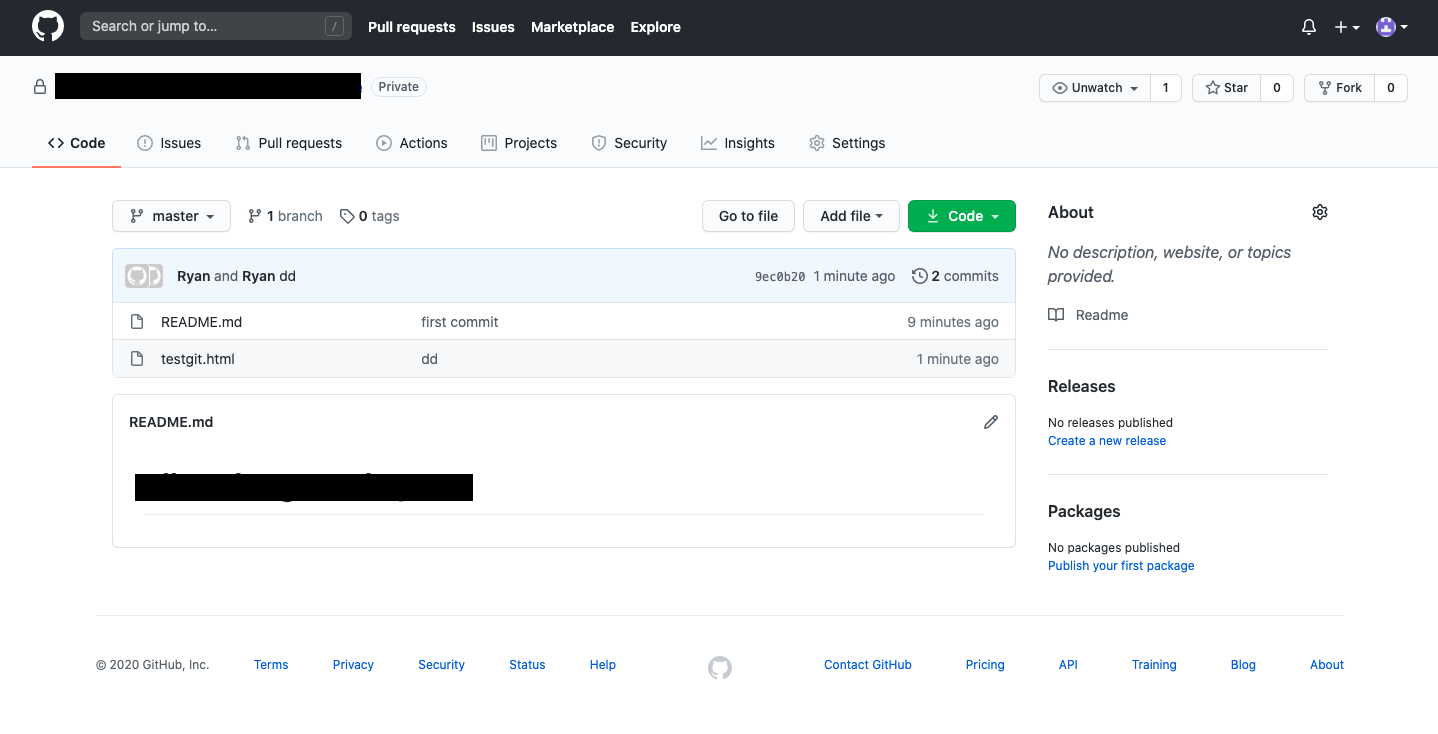
Task: Click the book icon next to Readme
Action: (1056, 315)
